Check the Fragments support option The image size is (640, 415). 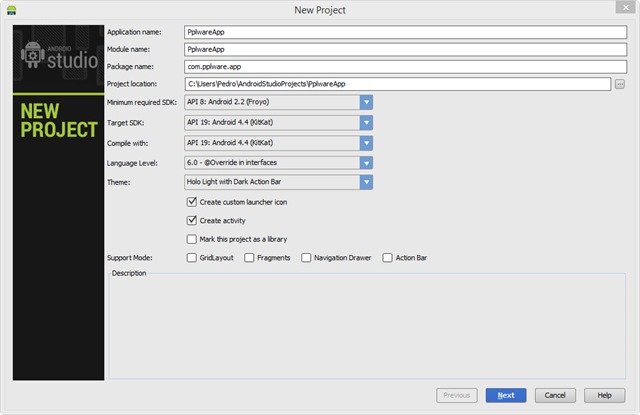pyautogui.click(x=249, y=258)
